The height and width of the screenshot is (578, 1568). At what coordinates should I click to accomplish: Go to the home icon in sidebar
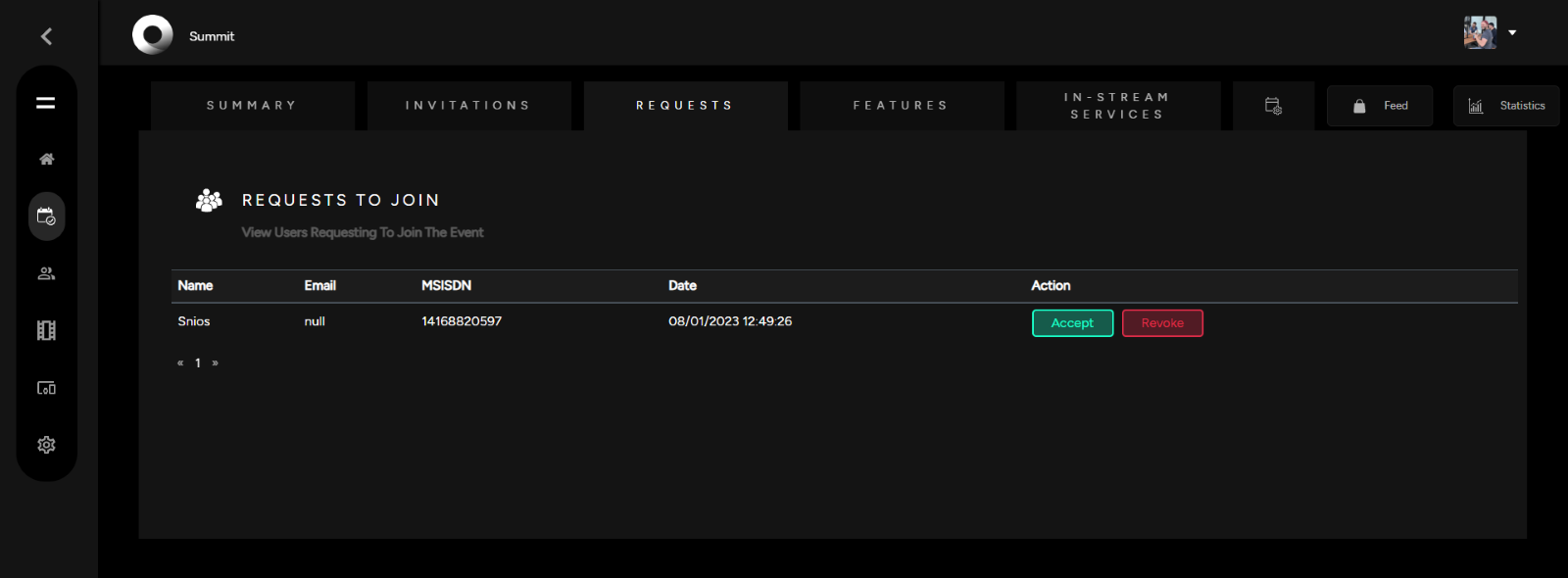pos(46,159)
